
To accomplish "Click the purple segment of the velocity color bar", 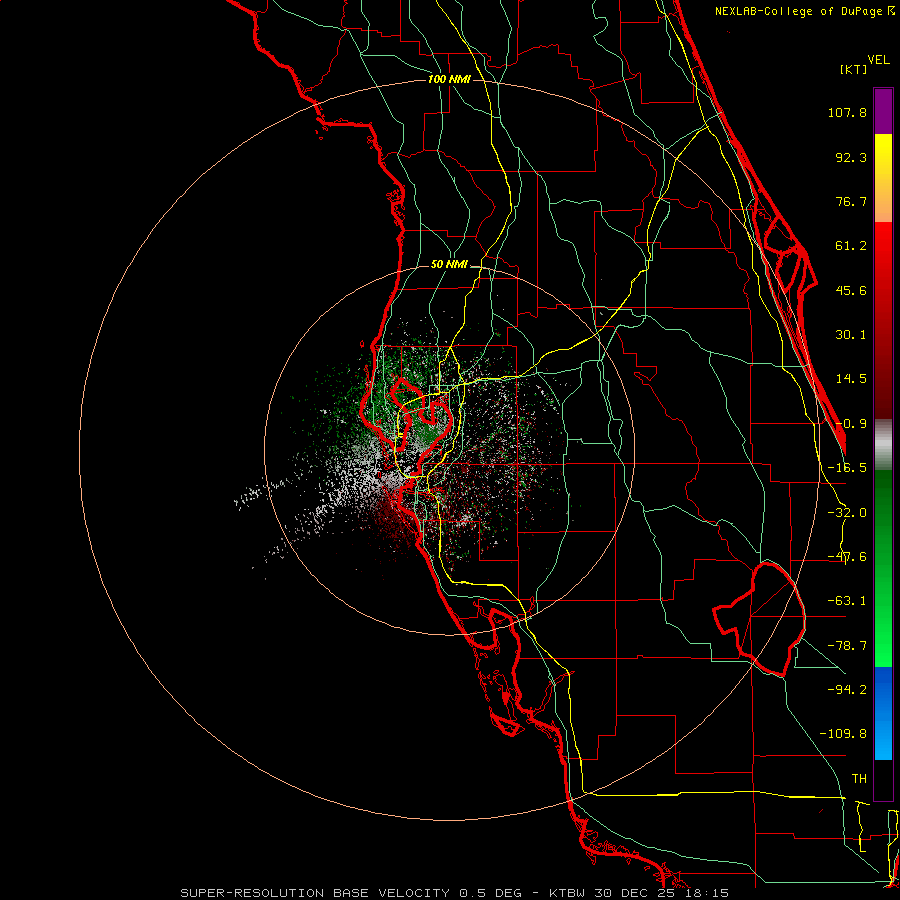I will (883, 111).
